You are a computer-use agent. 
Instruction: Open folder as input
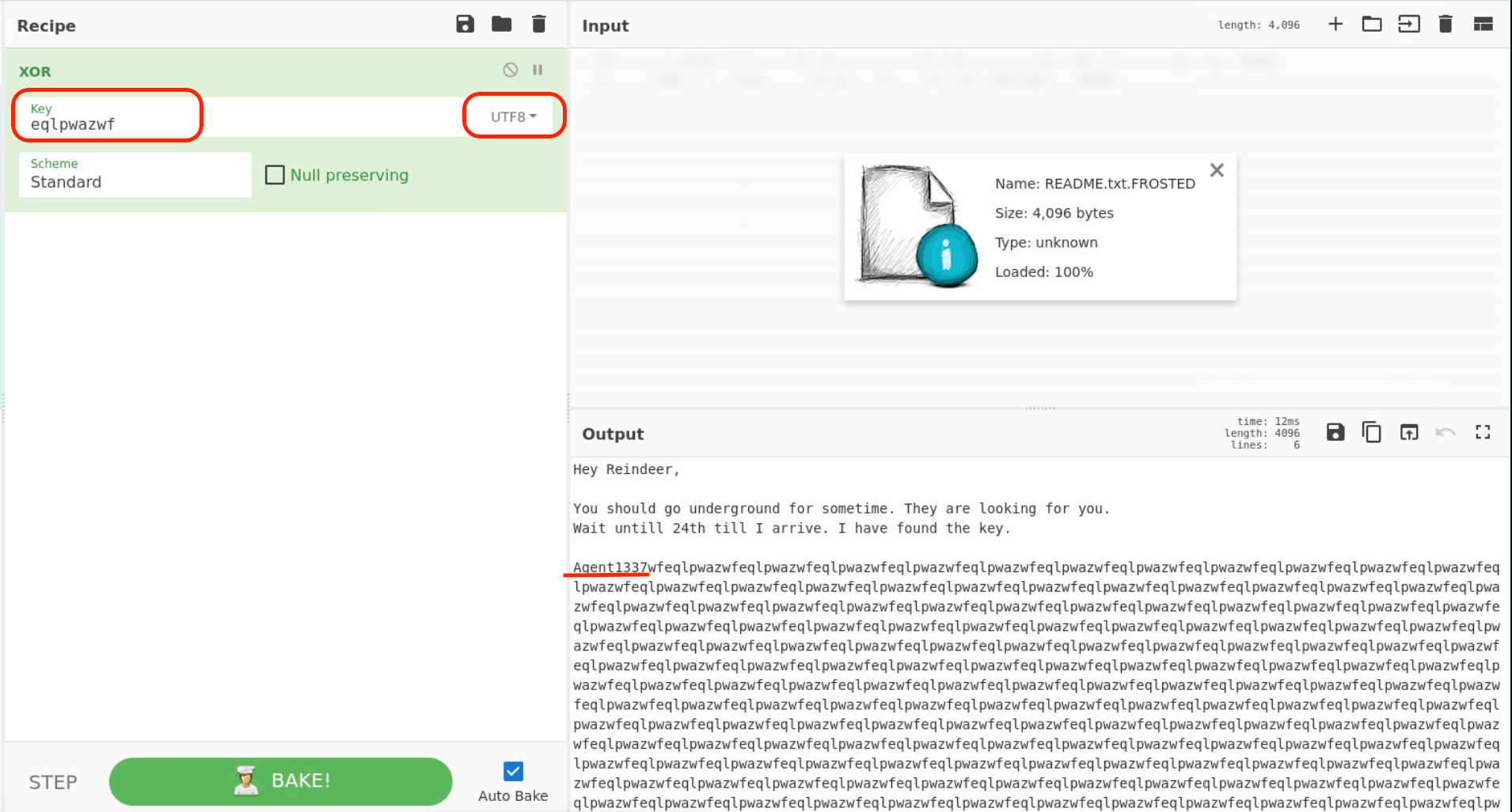pyautogui.click(x=1372, y=25)
